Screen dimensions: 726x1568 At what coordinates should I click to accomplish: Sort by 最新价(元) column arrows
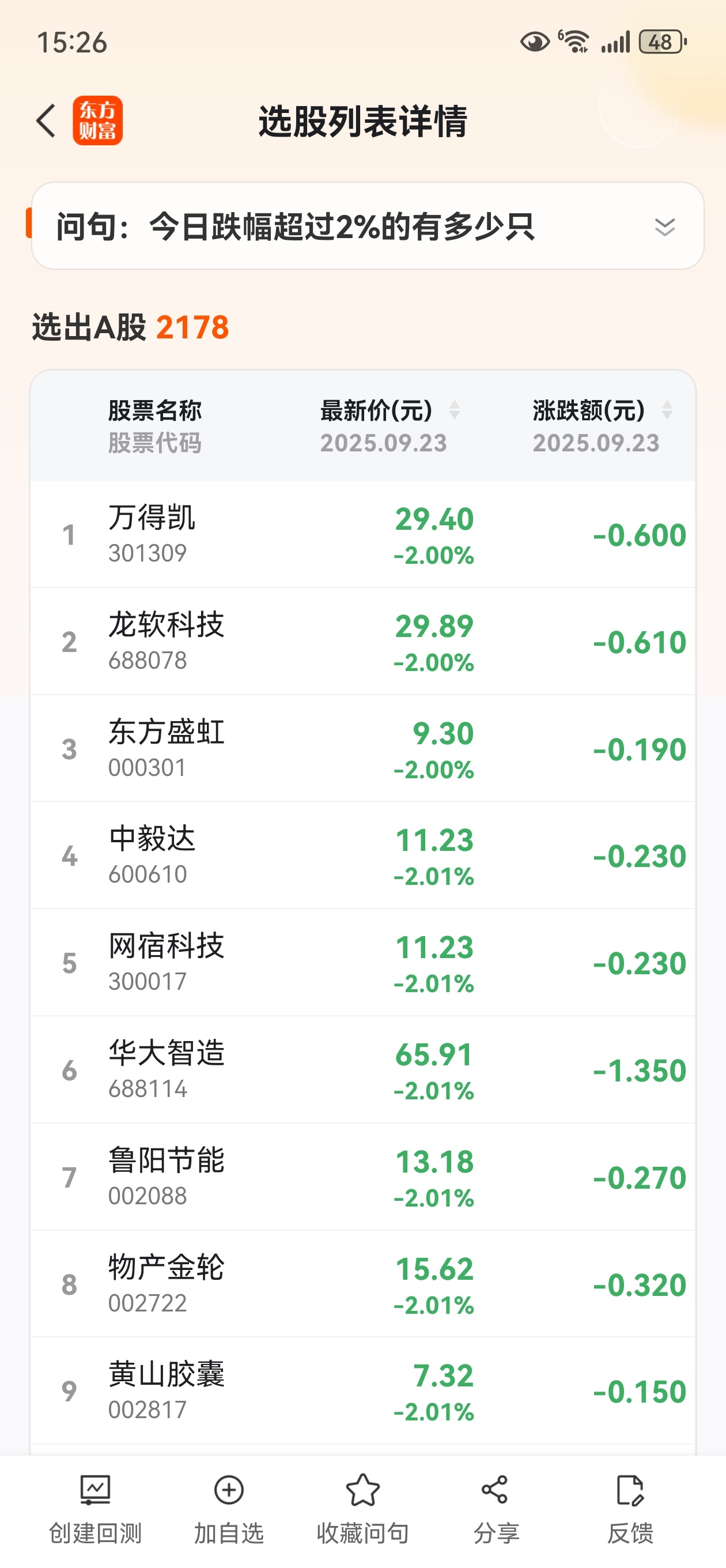(454, 410)
